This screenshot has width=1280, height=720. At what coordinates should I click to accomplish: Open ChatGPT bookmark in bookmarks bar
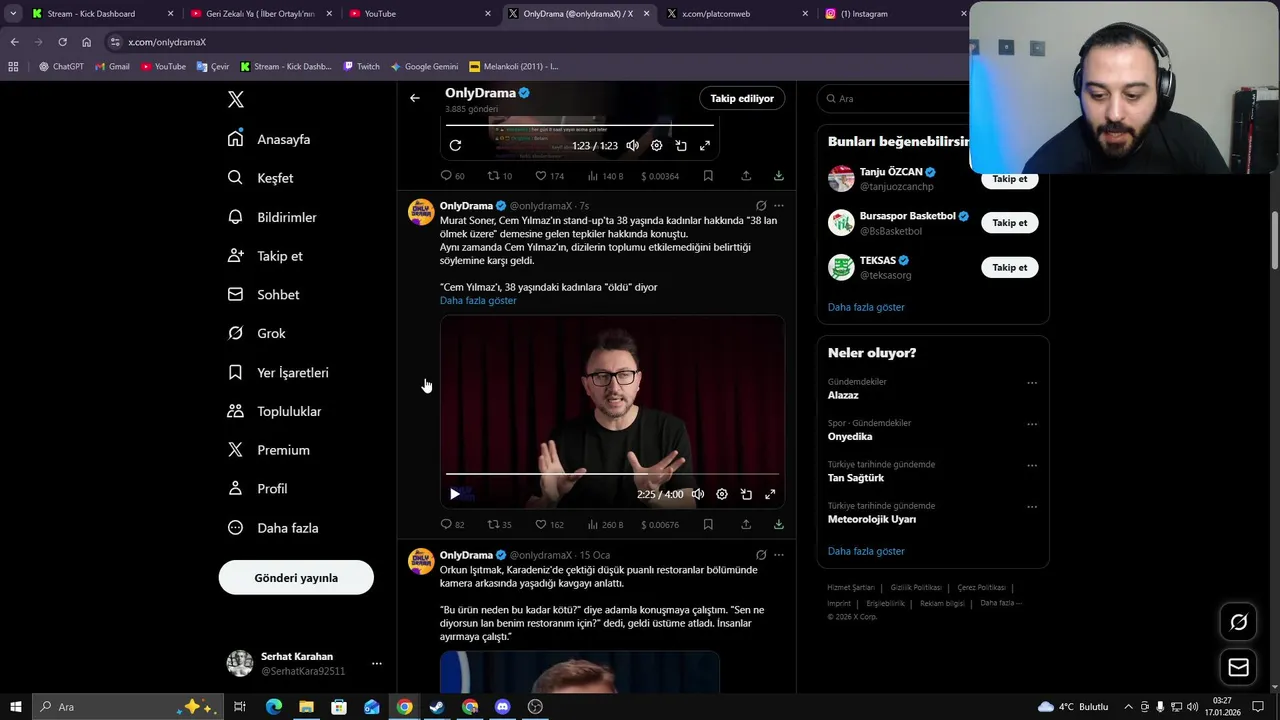point(61,67)
